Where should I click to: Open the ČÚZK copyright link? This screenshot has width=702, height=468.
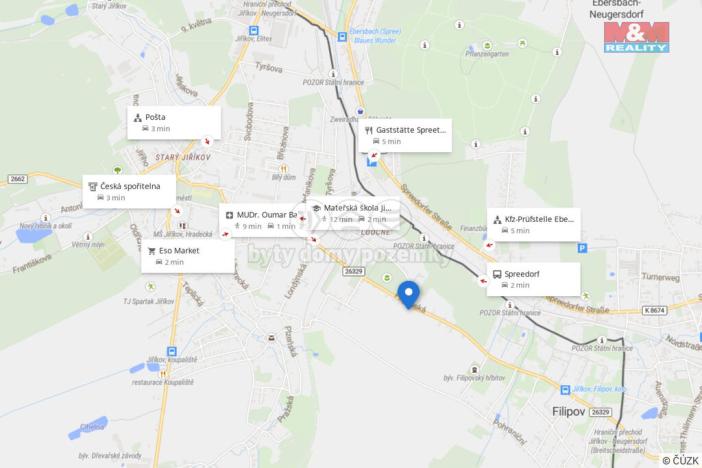click(681, 461)
